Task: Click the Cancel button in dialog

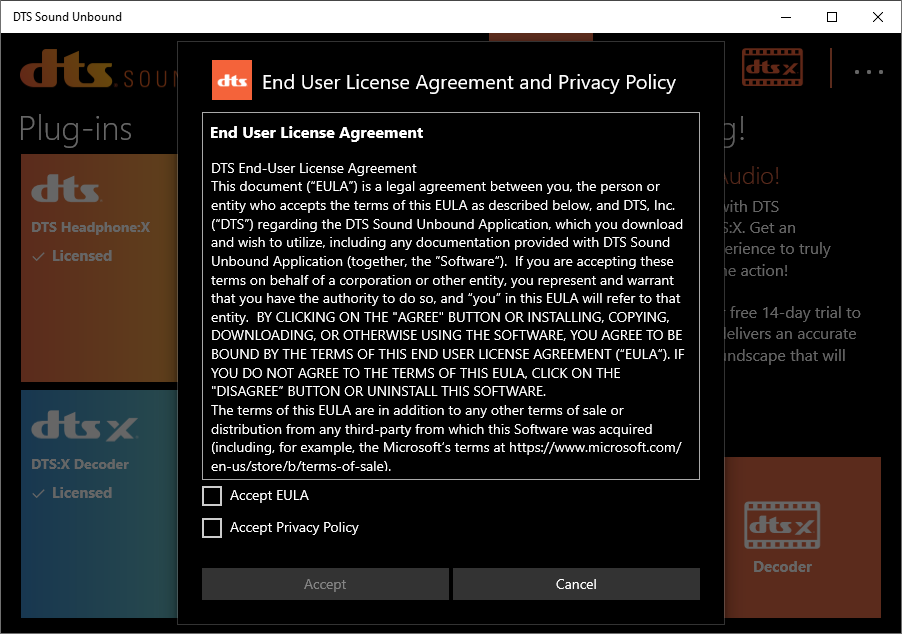Action: tap(576, 584)
